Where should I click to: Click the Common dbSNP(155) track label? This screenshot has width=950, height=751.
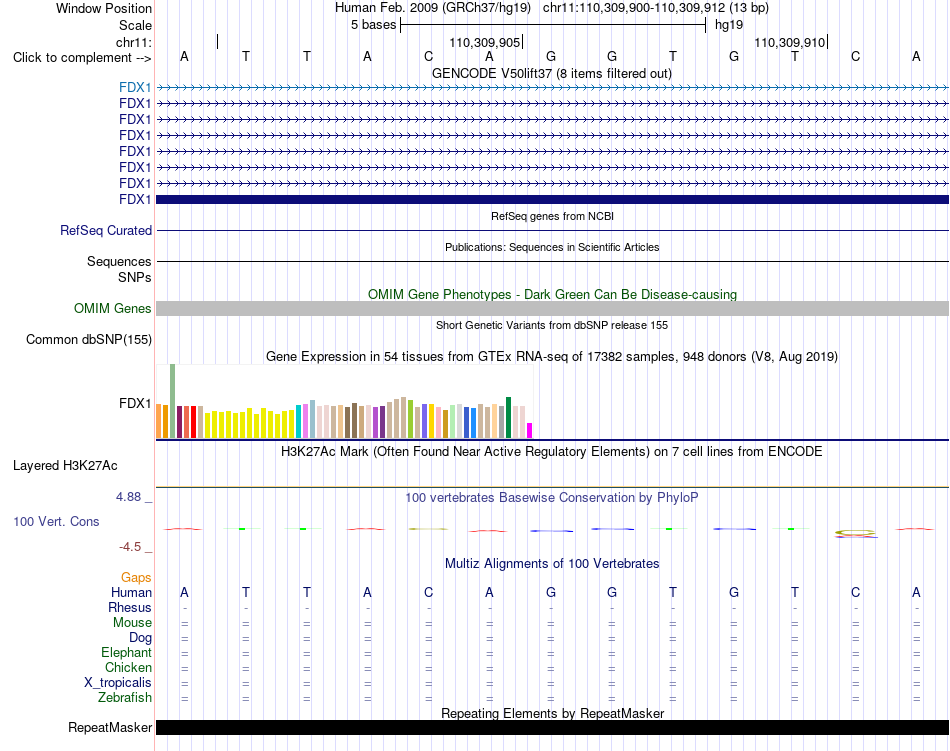click(88, 340)
